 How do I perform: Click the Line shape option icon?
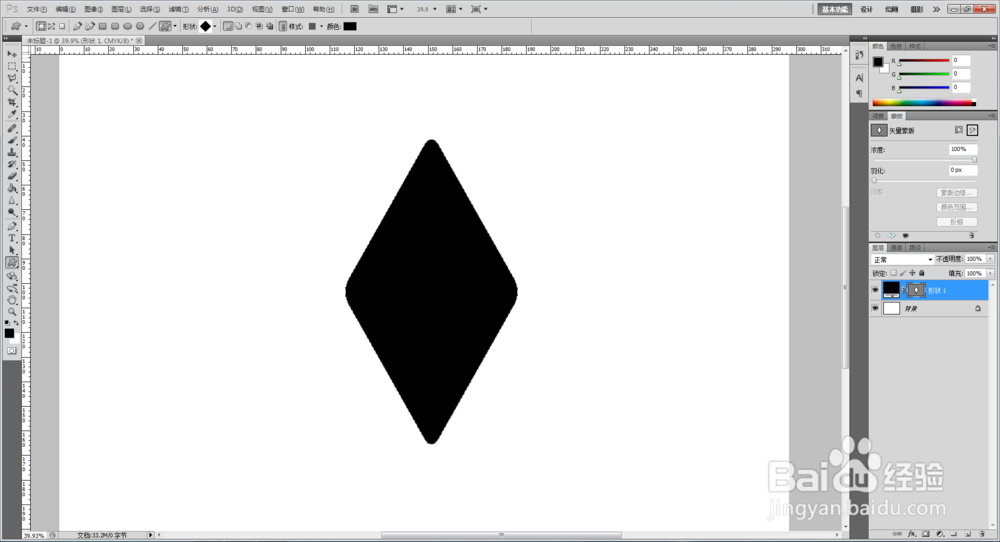pos(152,26)
